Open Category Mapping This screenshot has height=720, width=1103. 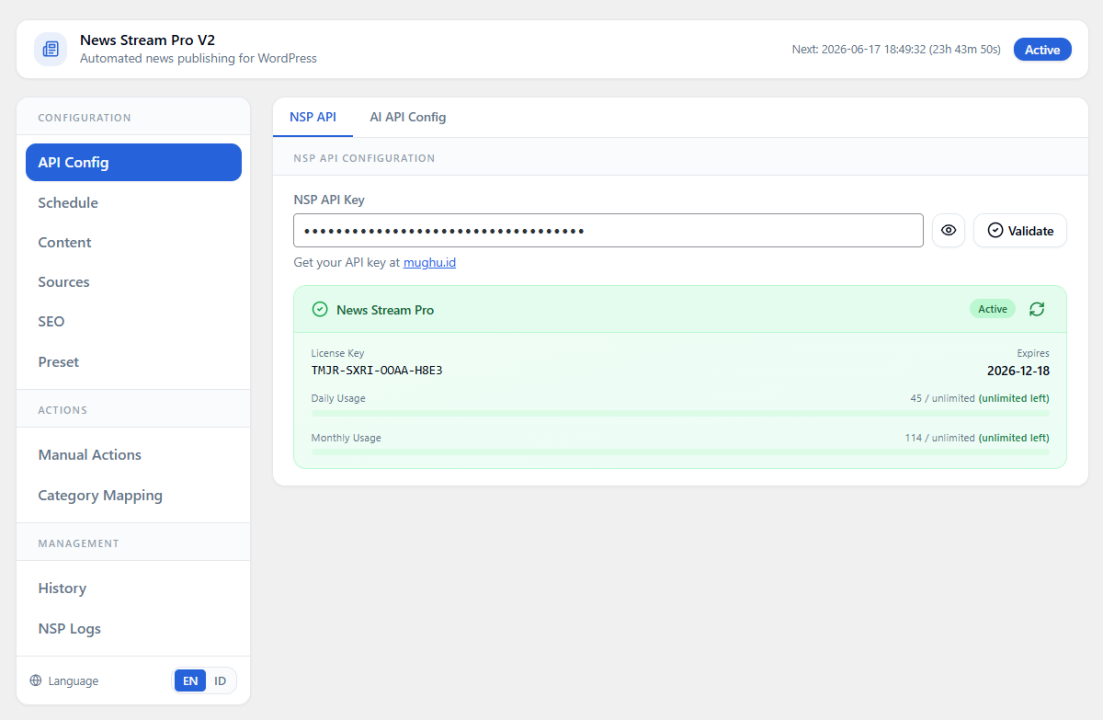point(134,496)
